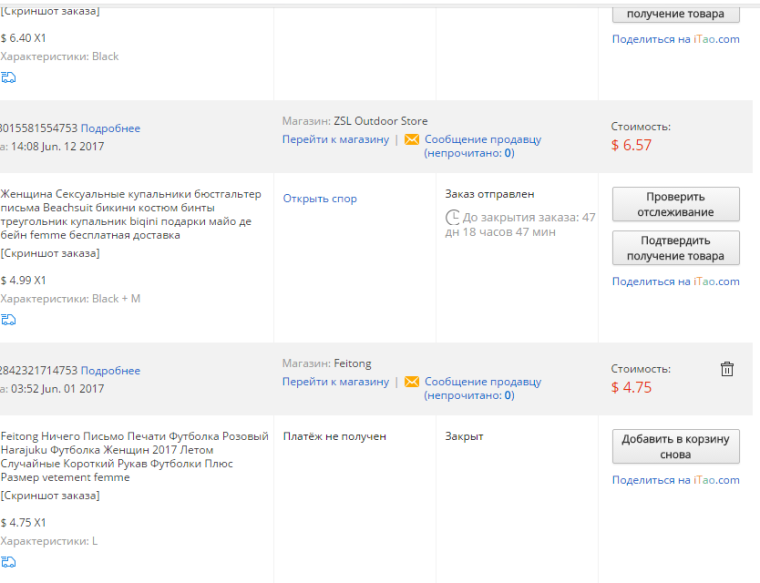Check tracking for the shipped order

point(676,204)
